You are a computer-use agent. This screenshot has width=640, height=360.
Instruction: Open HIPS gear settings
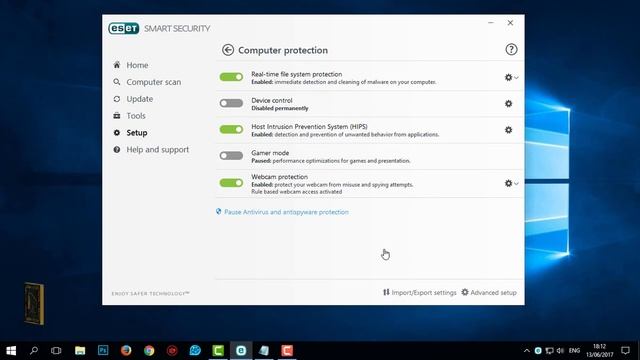click(x=508, y=130)
